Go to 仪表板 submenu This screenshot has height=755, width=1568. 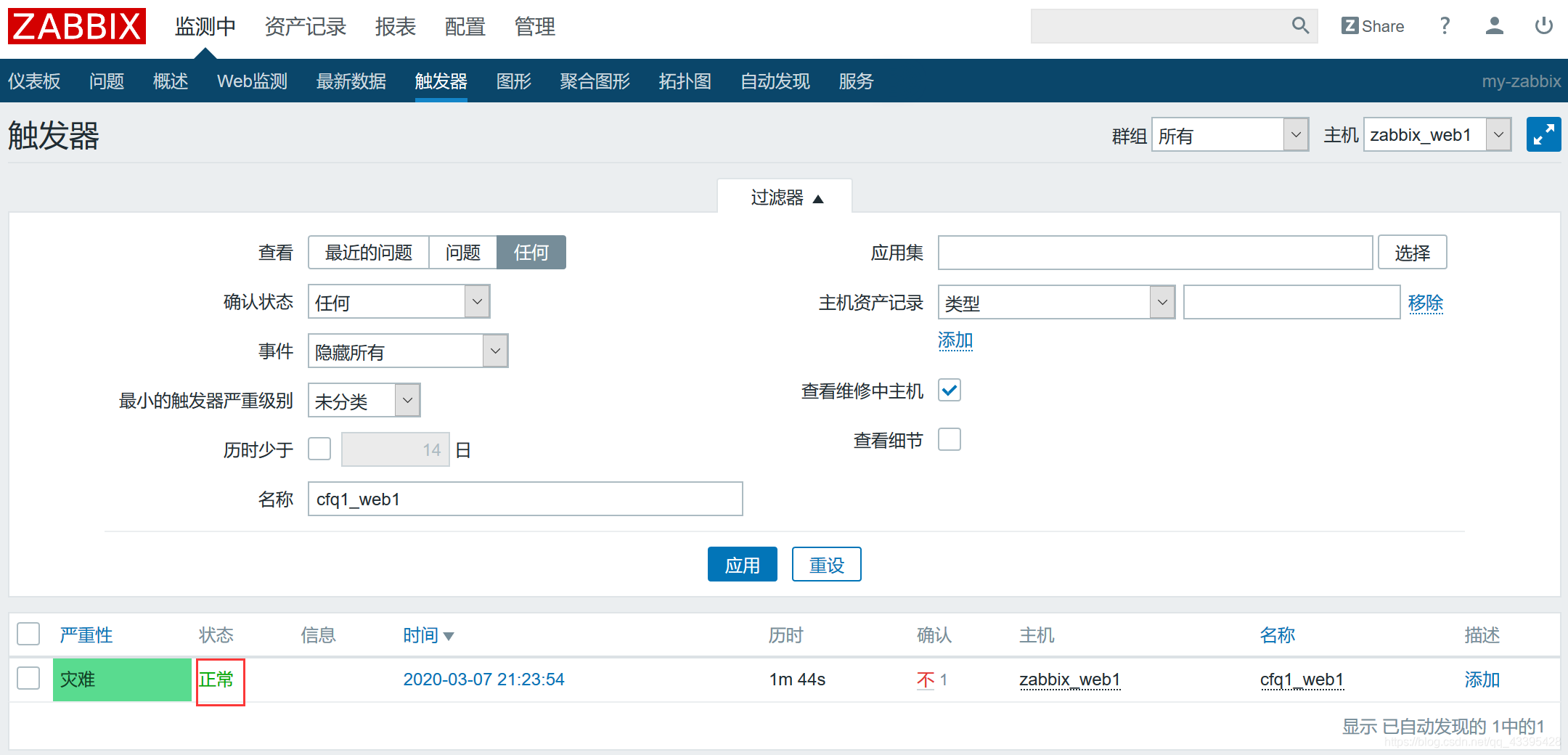pos(34,81)
